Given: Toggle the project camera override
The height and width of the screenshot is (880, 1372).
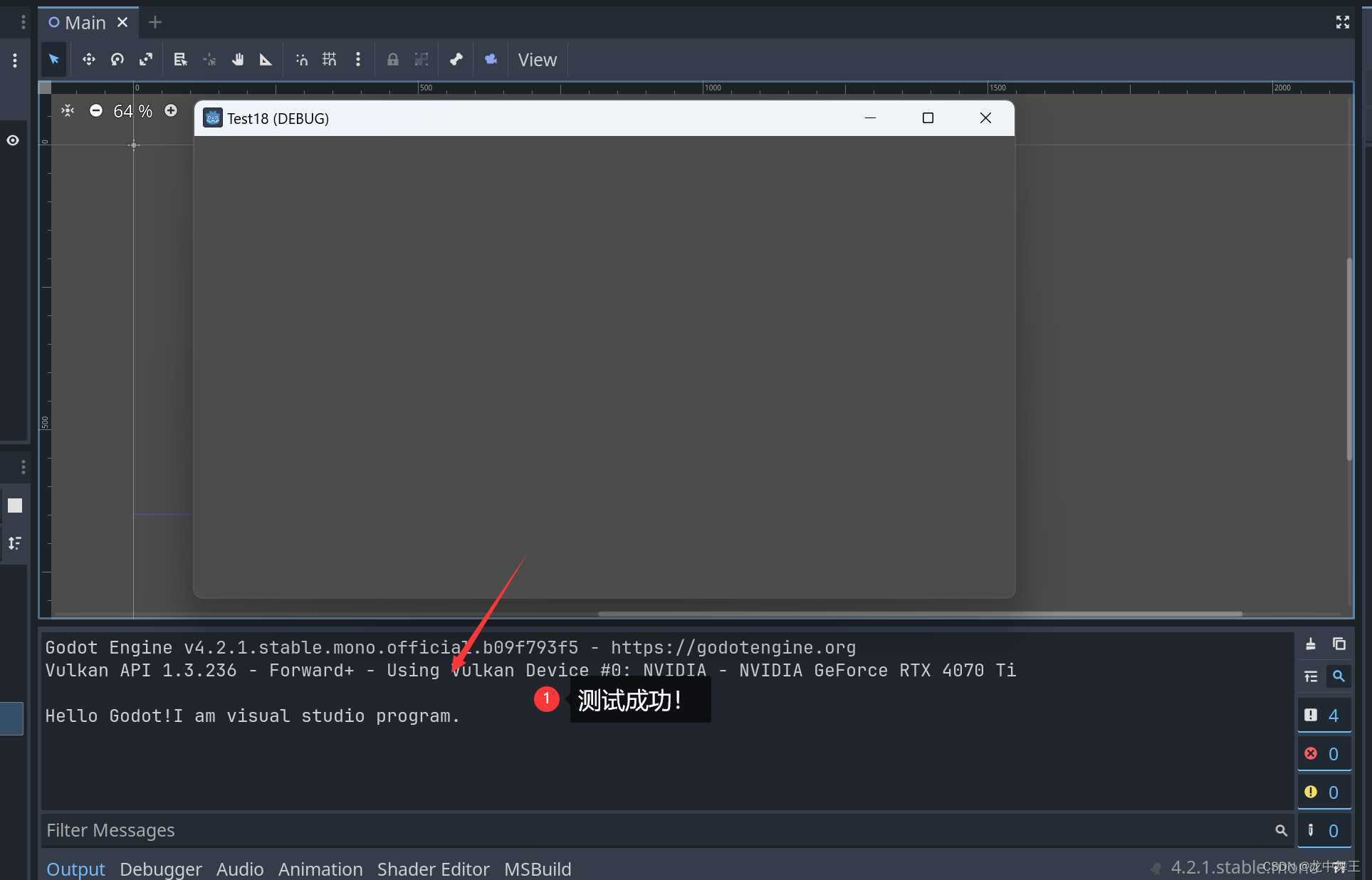Looking at the screenshot, I should click(491, 60).
